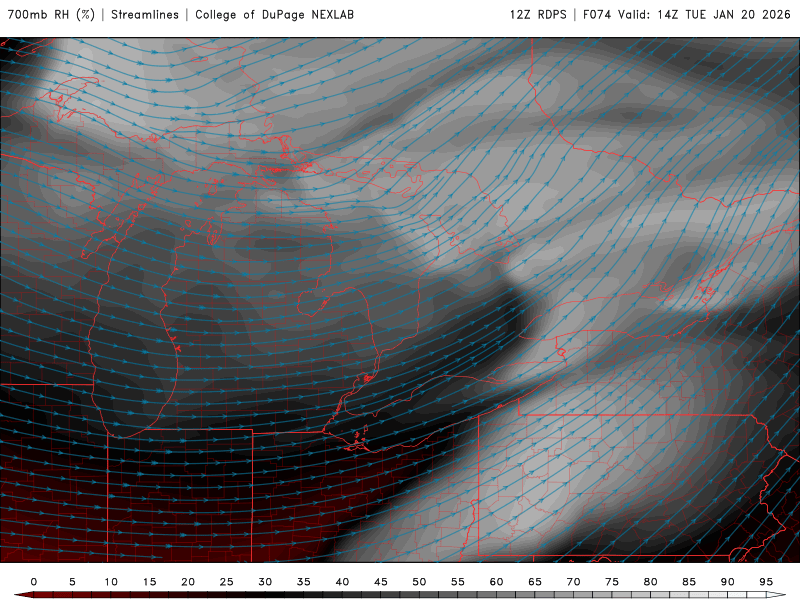Click the colorbar label '55'
The width and height of the screenshot is (800, 600).
click(x=458, y=582)
